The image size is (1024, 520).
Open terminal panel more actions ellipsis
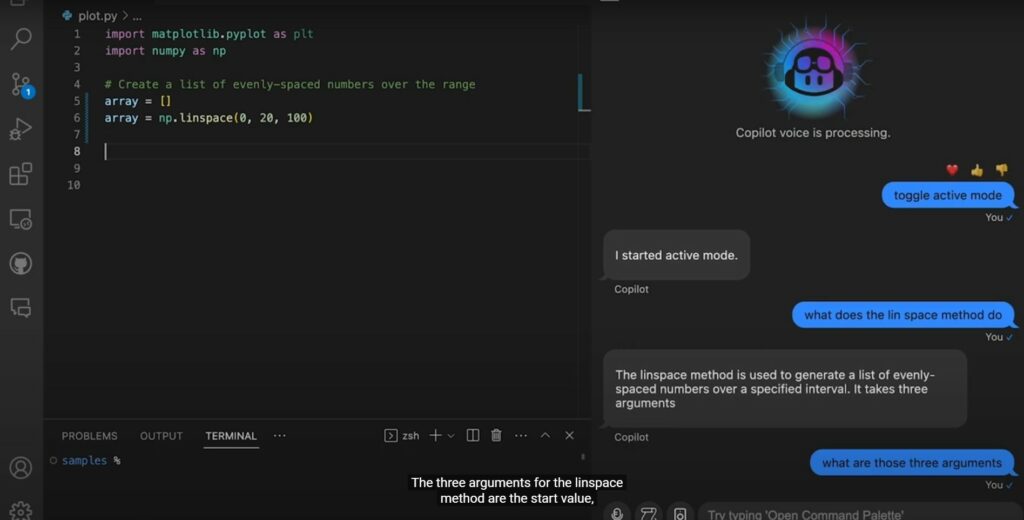[520, 436]
